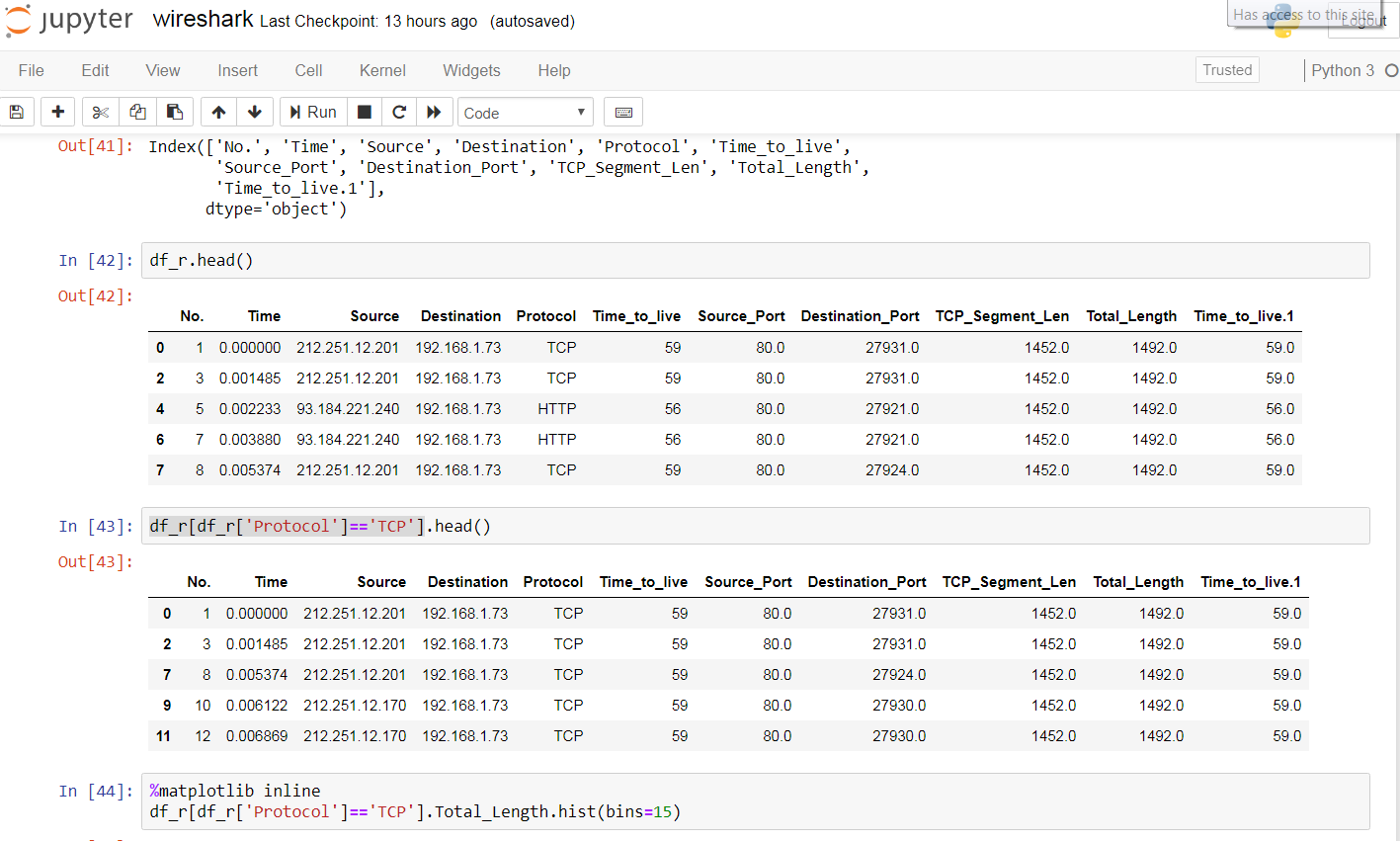Open the Widgets menu
The height and width of the screenshot is (841, 1400).
click(471, 70)
